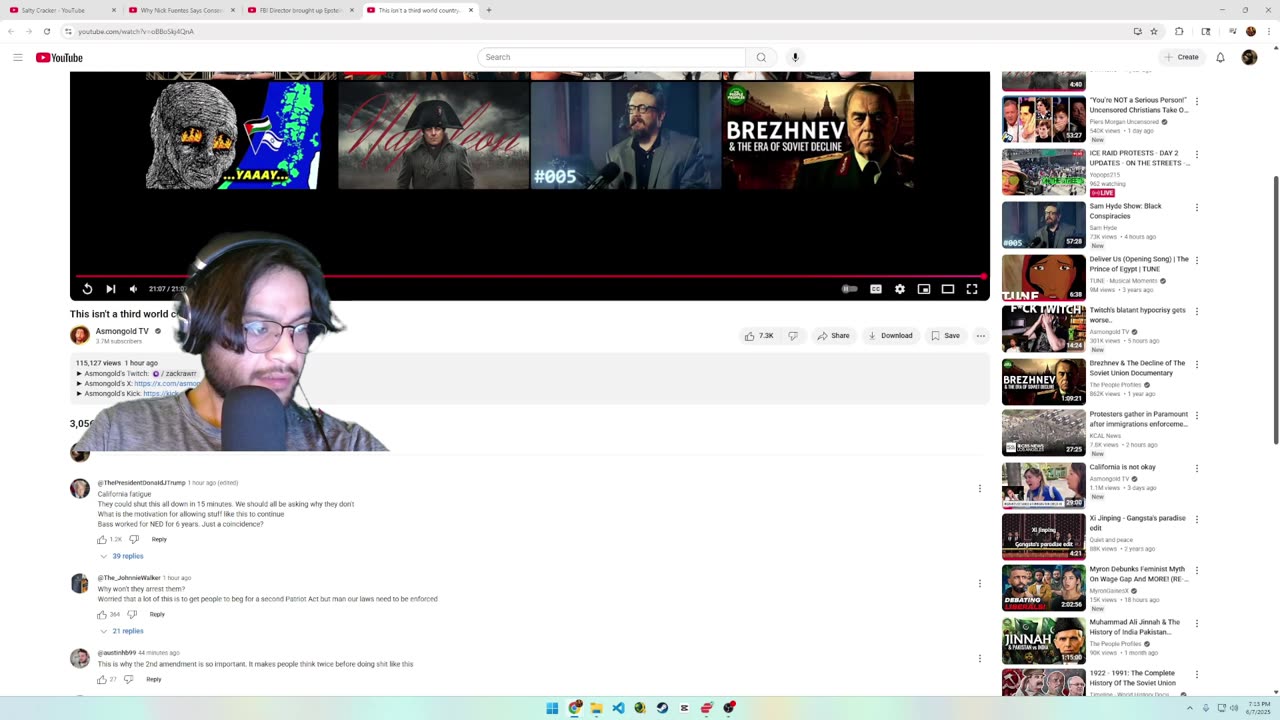Dislike austinhb99's comment
The height and width of the screenshot is (720, 1280).
[x=128, y=679]
